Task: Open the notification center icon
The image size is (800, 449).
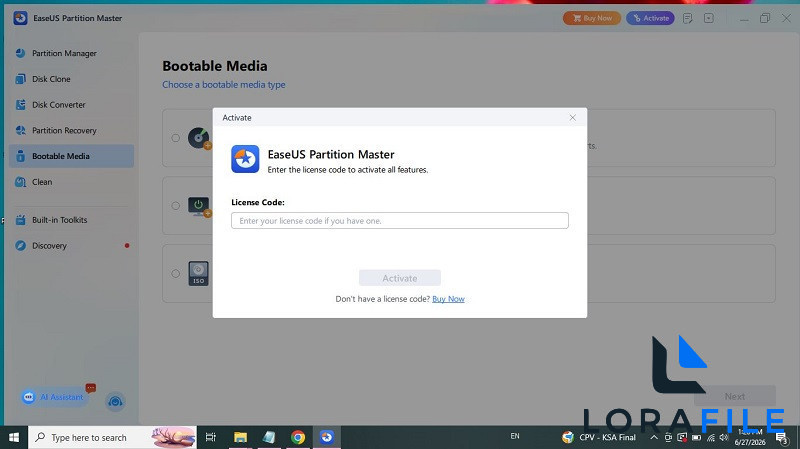Action: (781, 437)
